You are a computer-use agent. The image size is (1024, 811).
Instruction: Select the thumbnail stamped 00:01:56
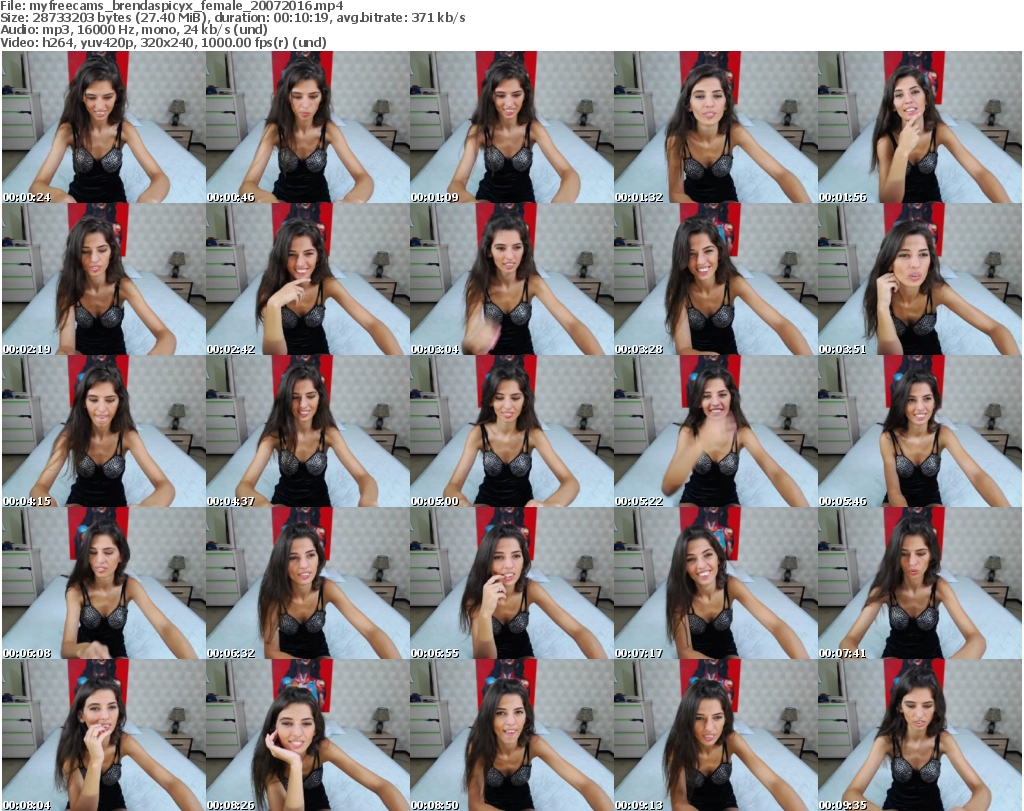tap(920, 127)
